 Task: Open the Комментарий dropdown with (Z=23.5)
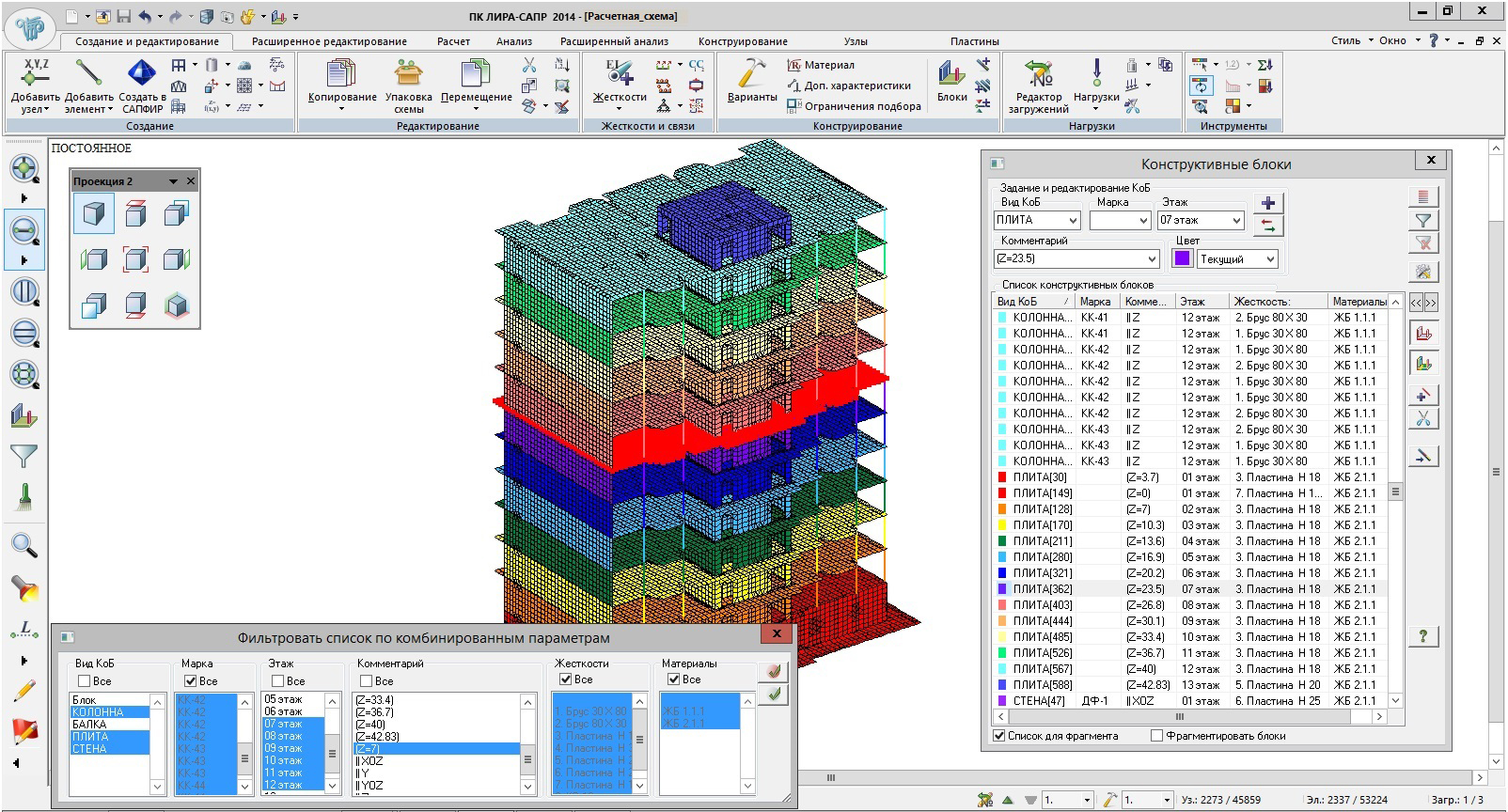point(1152,259)
